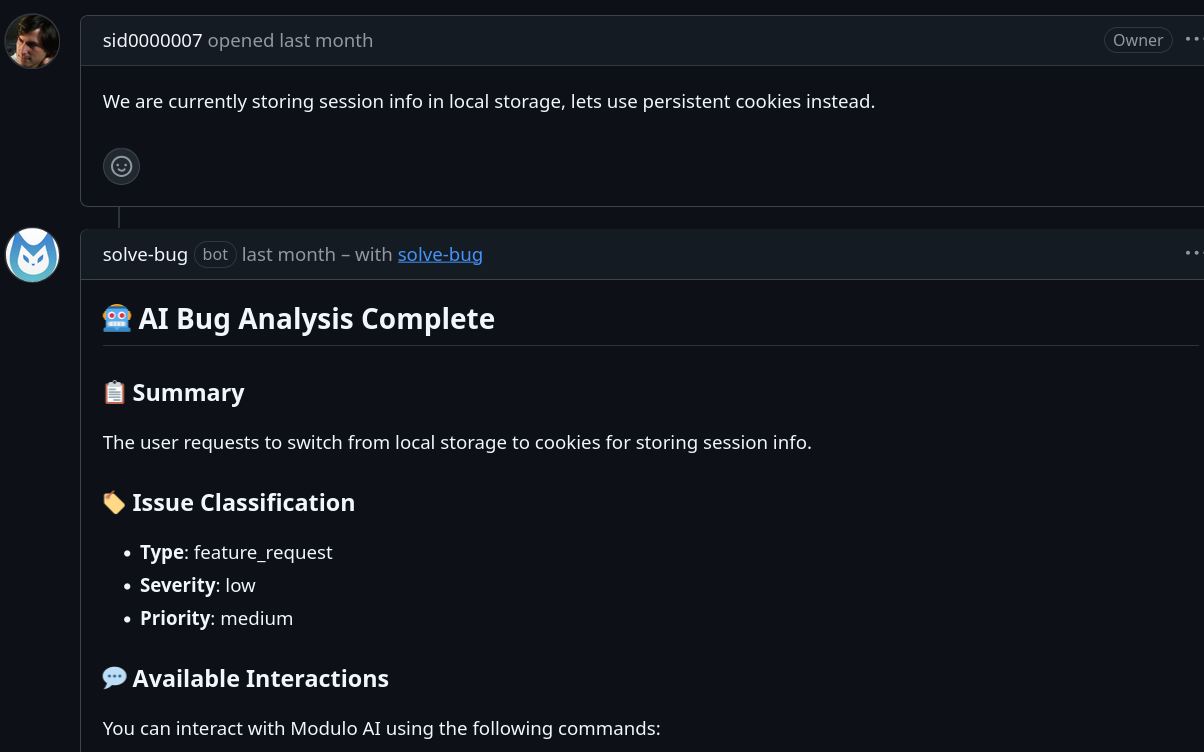The height and width of the screenshot is (752, 1204).
Task: Click the Summary section heading
Action: (188, 392)
